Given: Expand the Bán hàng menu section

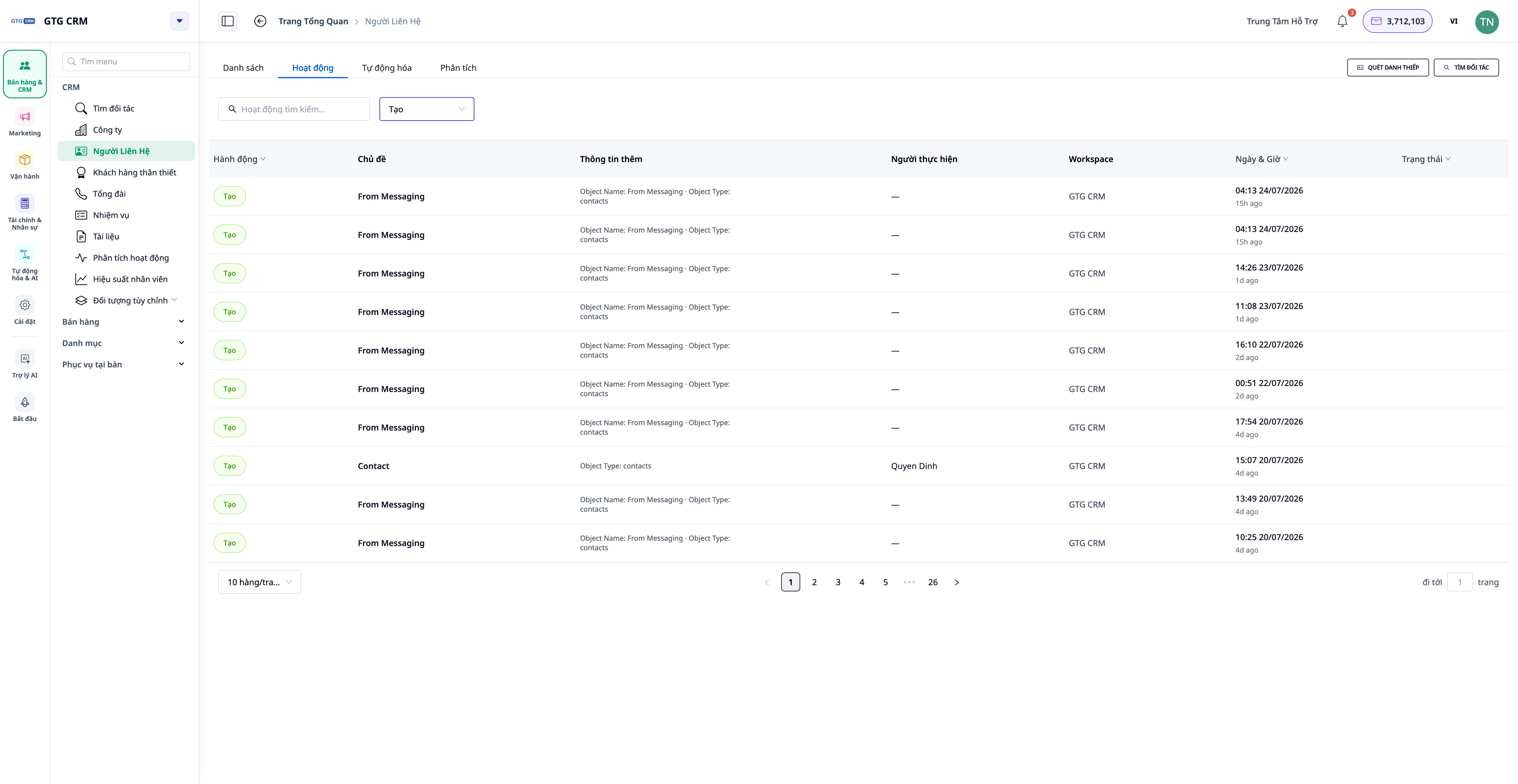Looking at the screenshot, I should [x=124, y=321].
